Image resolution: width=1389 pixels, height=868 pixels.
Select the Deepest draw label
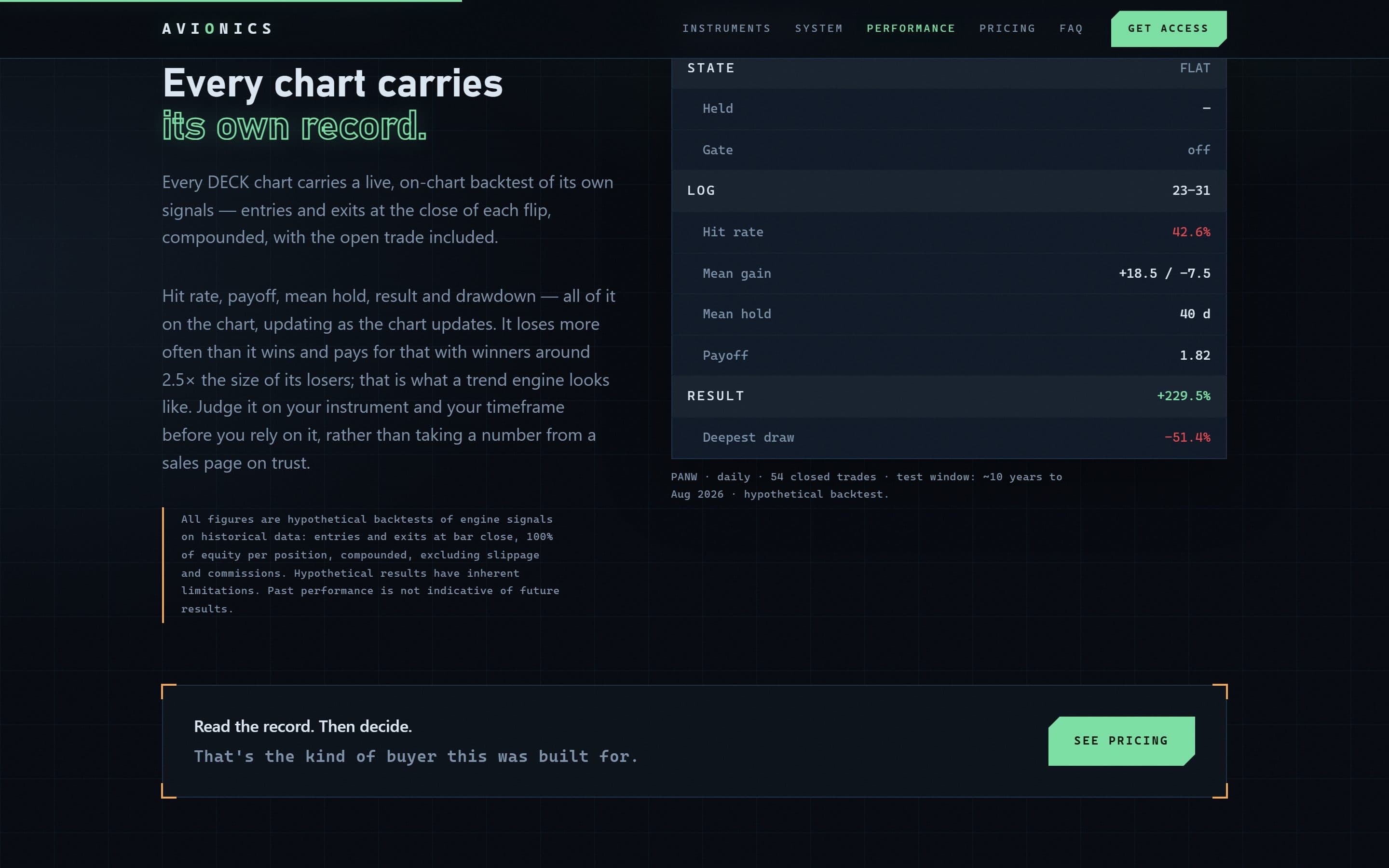[748, 437]
